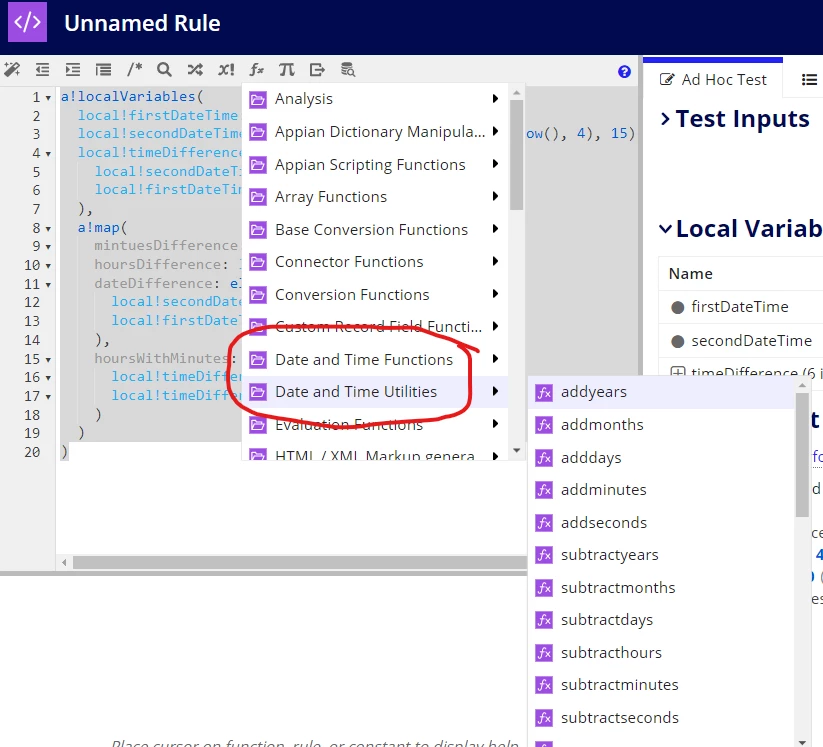Click the Unnamed Rule title
The image size is (823, 747).
click(142, 23)
